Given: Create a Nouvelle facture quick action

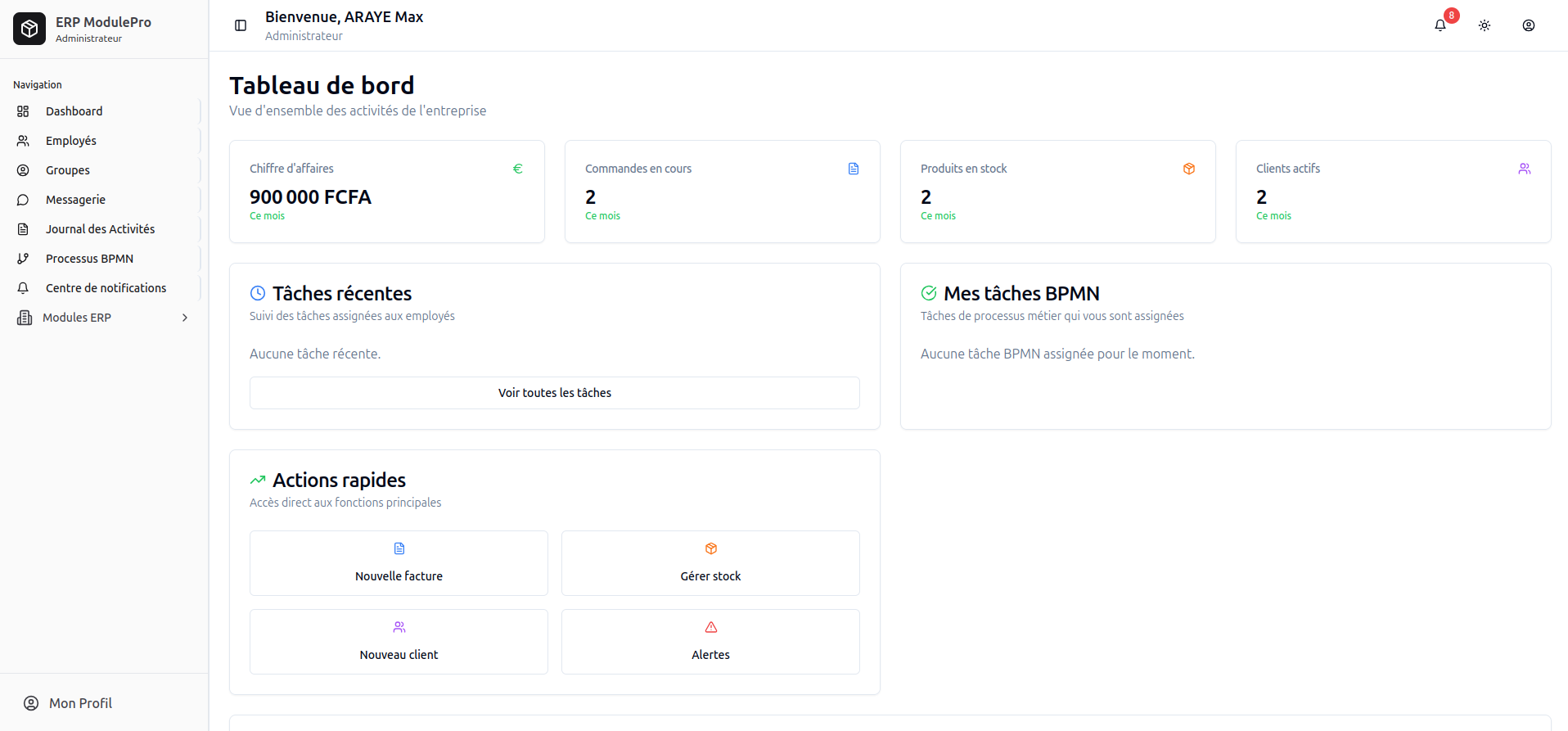Looking at the screenshot, I should (x=399, y=563).
